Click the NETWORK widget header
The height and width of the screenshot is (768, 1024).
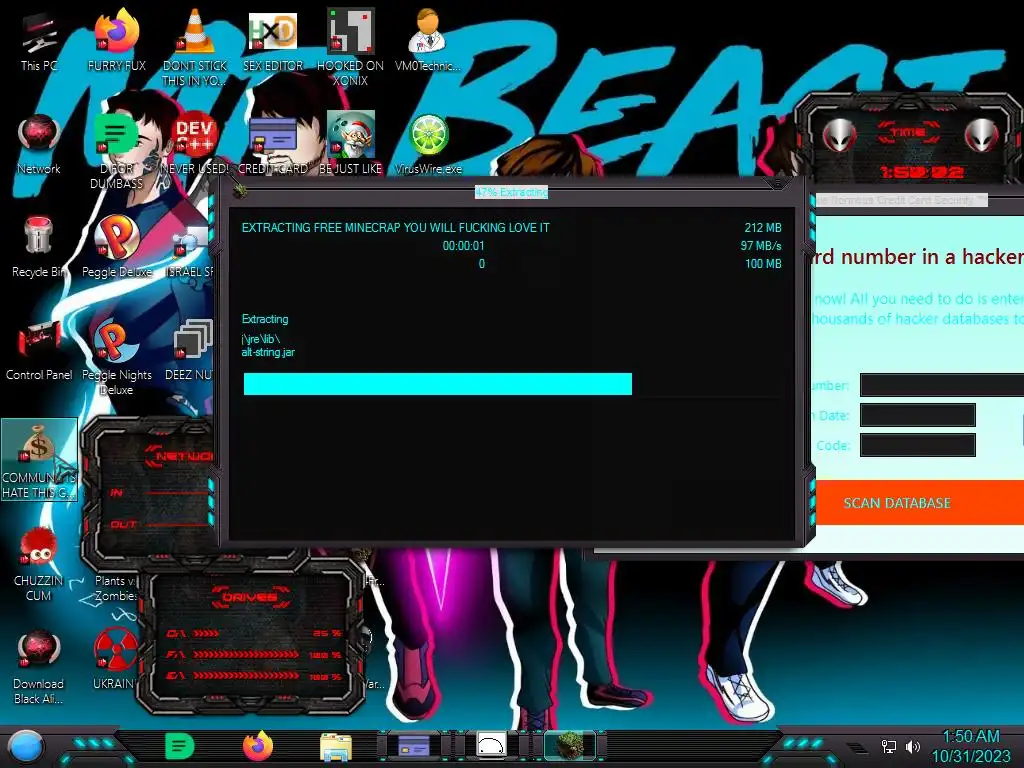click(x=180, y=456)
